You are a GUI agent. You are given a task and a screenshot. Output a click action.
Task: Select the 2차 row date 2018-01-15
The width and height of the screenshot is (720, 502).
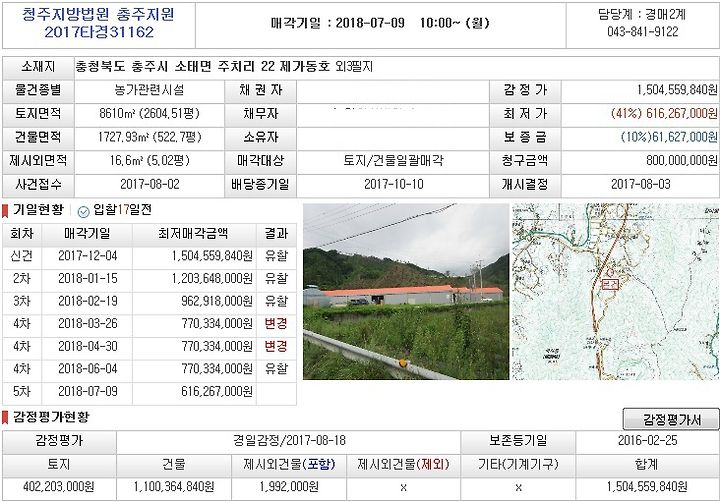tap(88, 278)
